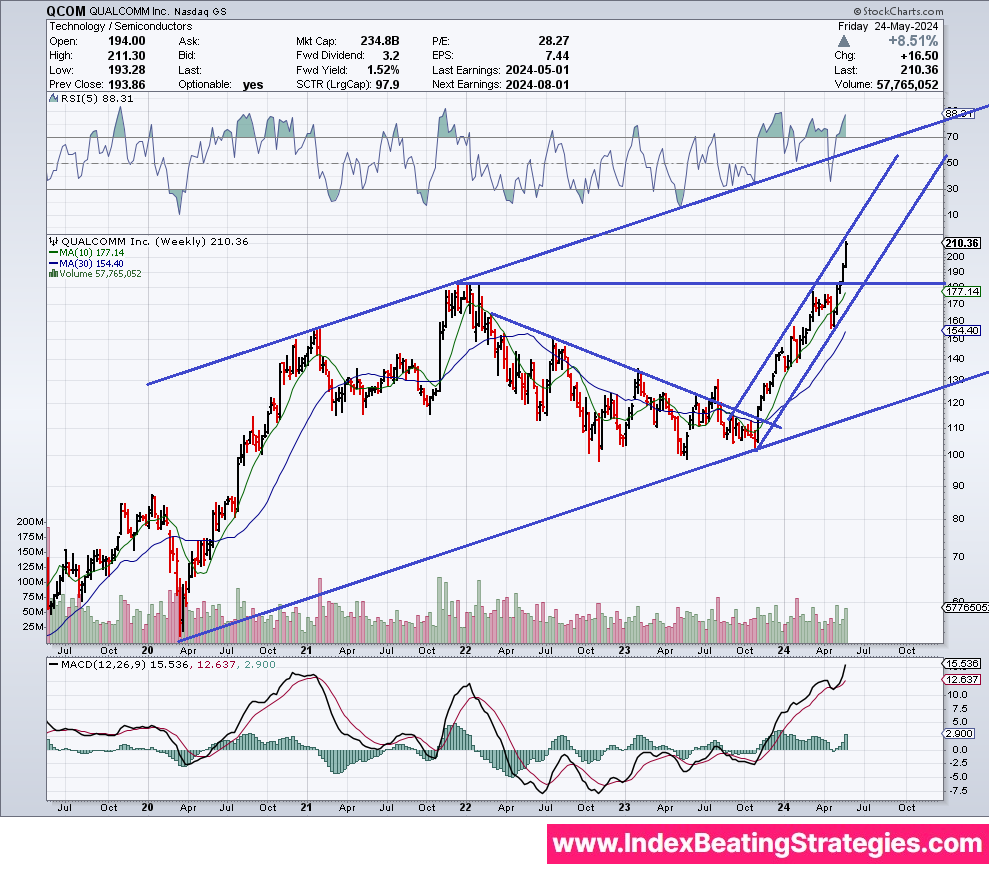Click the 177.14 moving average axis tag
This screenshot has height=875, width=1000.
pos(962,291)
